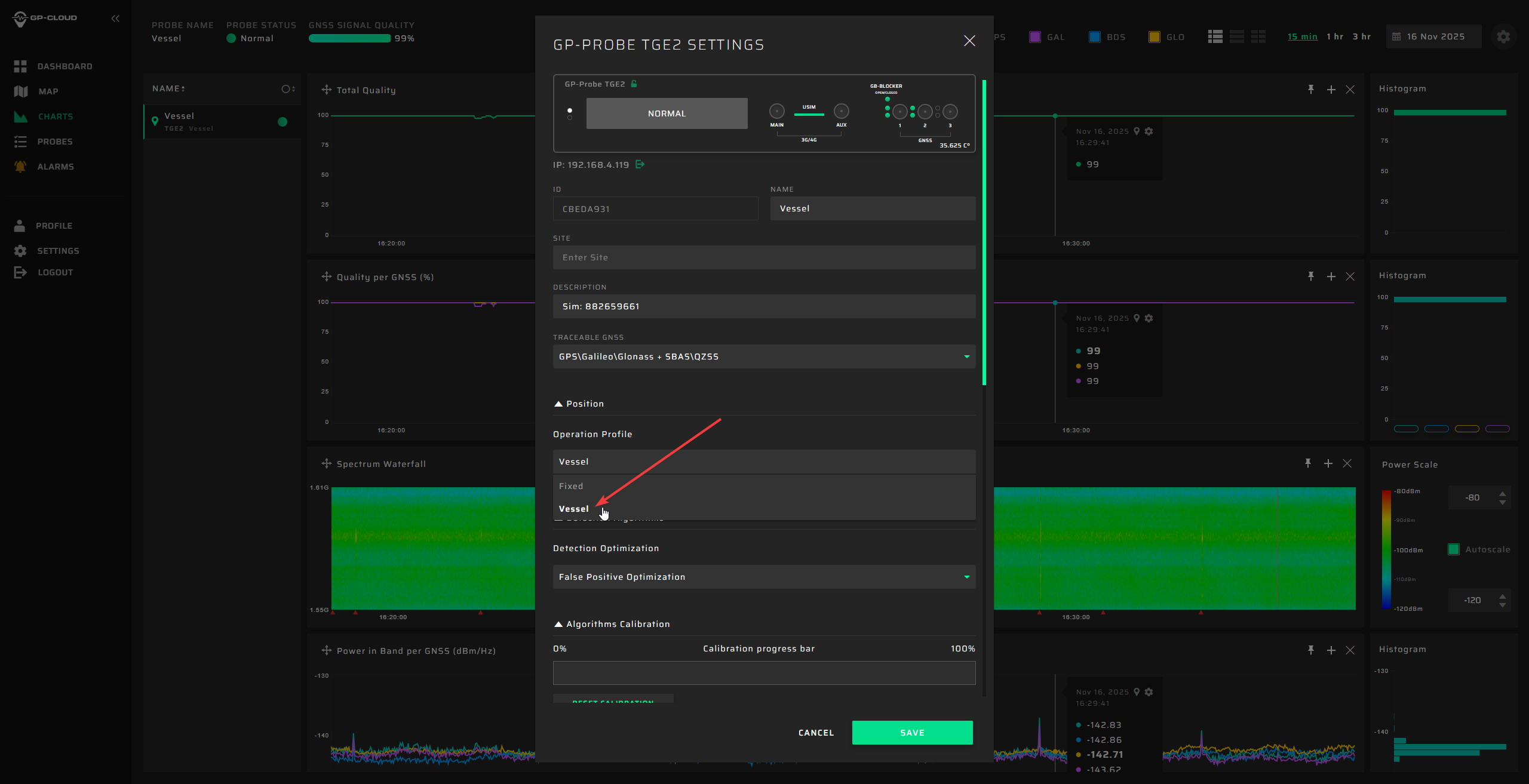The image size is (1529, 784).
Task: Copy the probe IP address 192.168.4.119
Action: (640, 164)
